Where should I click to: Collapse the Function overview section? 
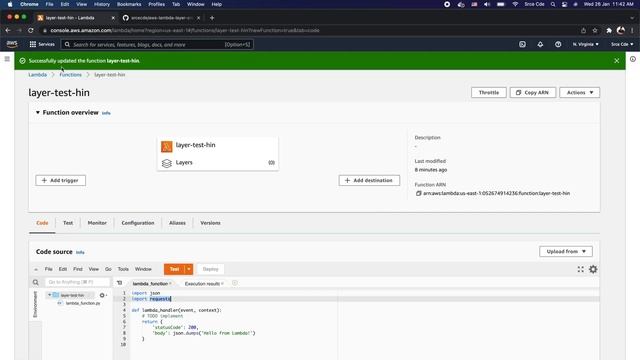(x=38, y=113)
